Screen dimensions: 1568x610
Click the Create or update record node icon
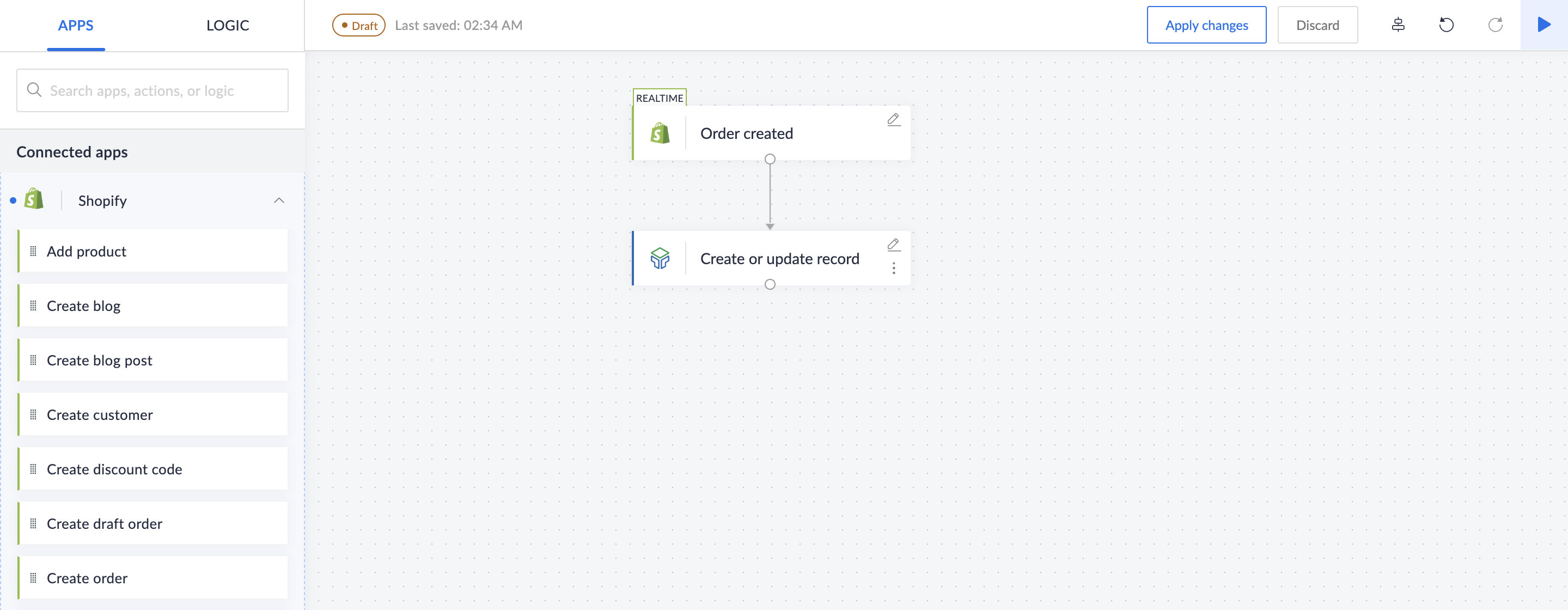point(659,258)
